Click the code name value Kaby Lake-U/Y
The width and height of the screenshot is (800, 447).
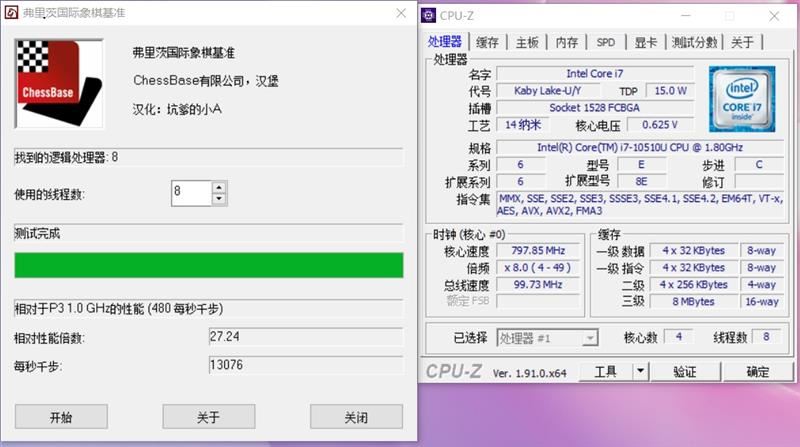(547, 91)
